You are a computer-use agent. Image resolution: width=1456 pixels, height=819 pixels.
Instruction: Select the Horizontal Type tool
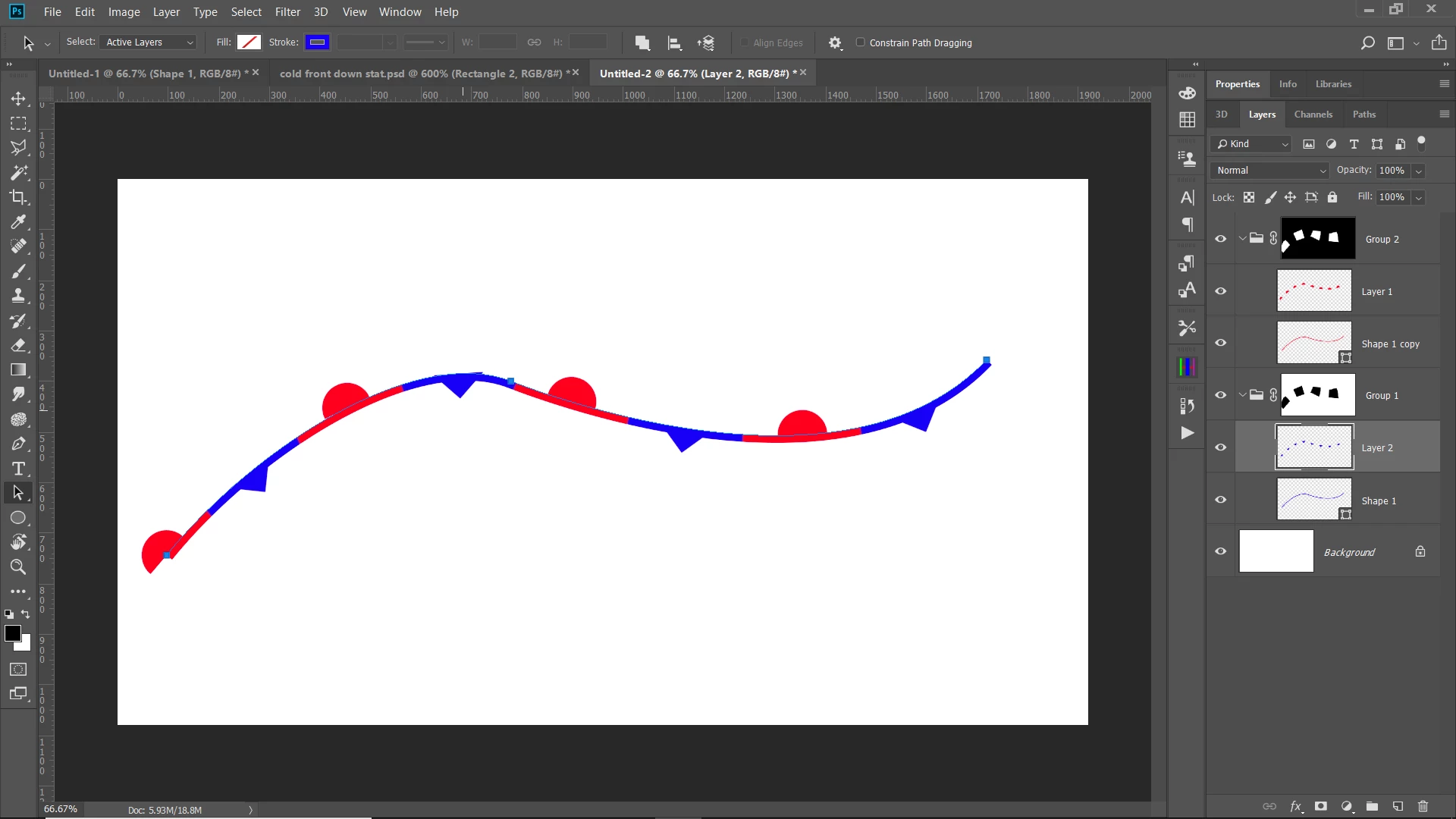tap(18, 469)
